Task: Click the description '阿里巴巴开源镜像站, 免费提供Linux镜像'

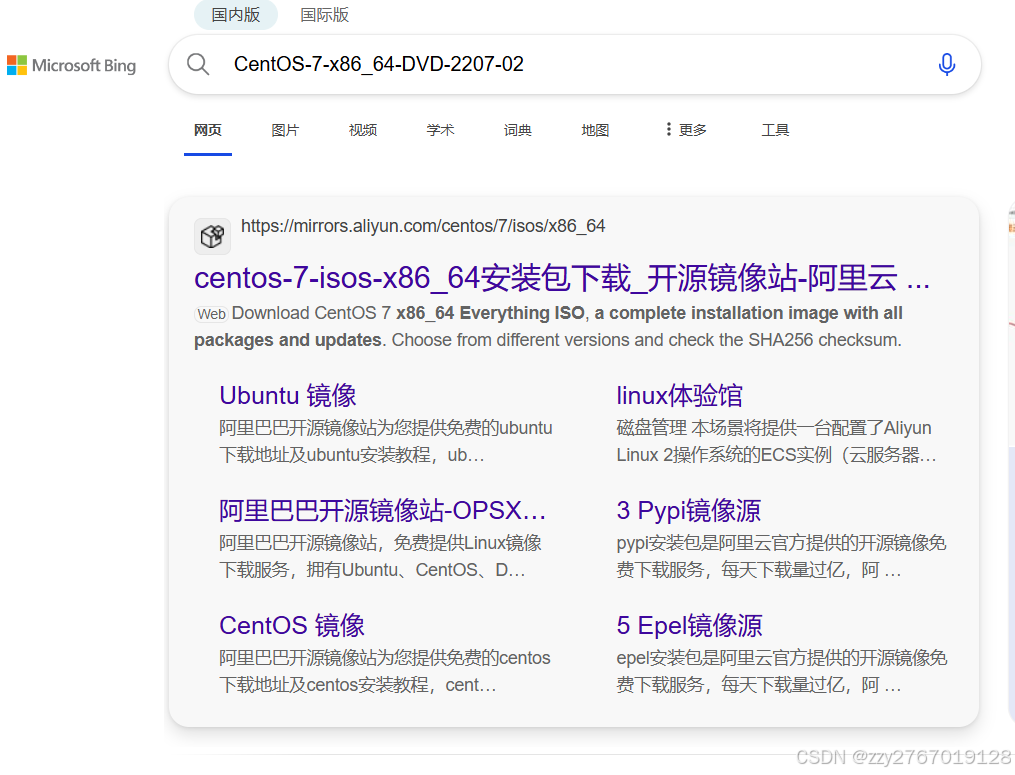Action: pos(380,543)
